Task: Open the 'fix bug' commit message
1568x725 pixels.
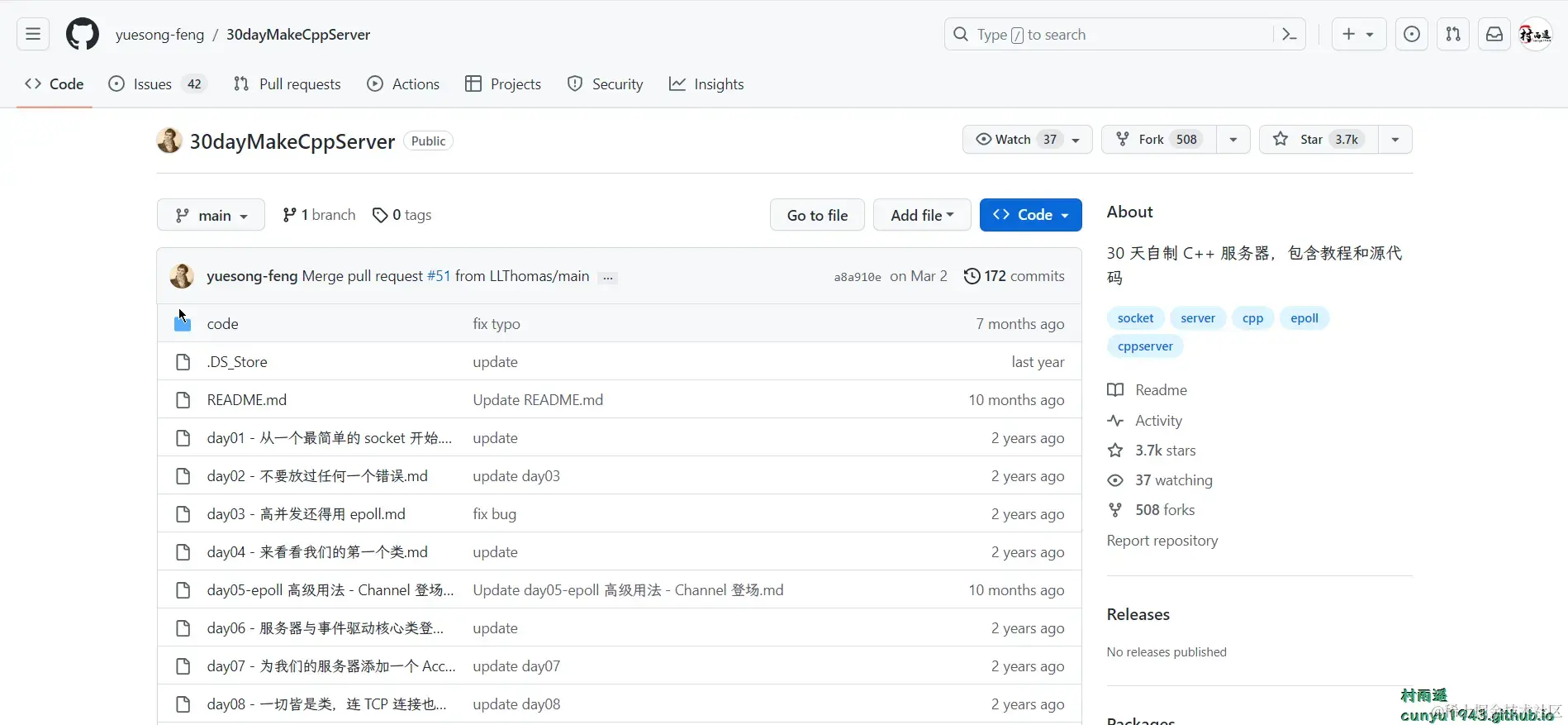Action: (494, 514)
